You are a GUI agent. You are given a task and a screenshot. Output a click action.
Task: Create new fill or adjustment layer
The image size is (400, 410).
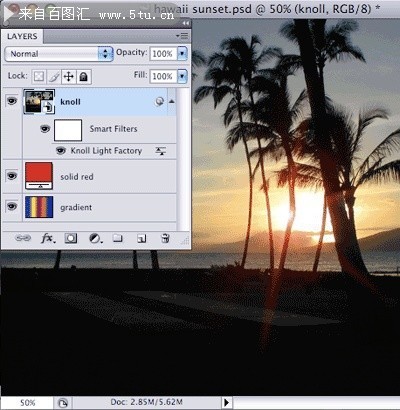click(x=96, y=238)
